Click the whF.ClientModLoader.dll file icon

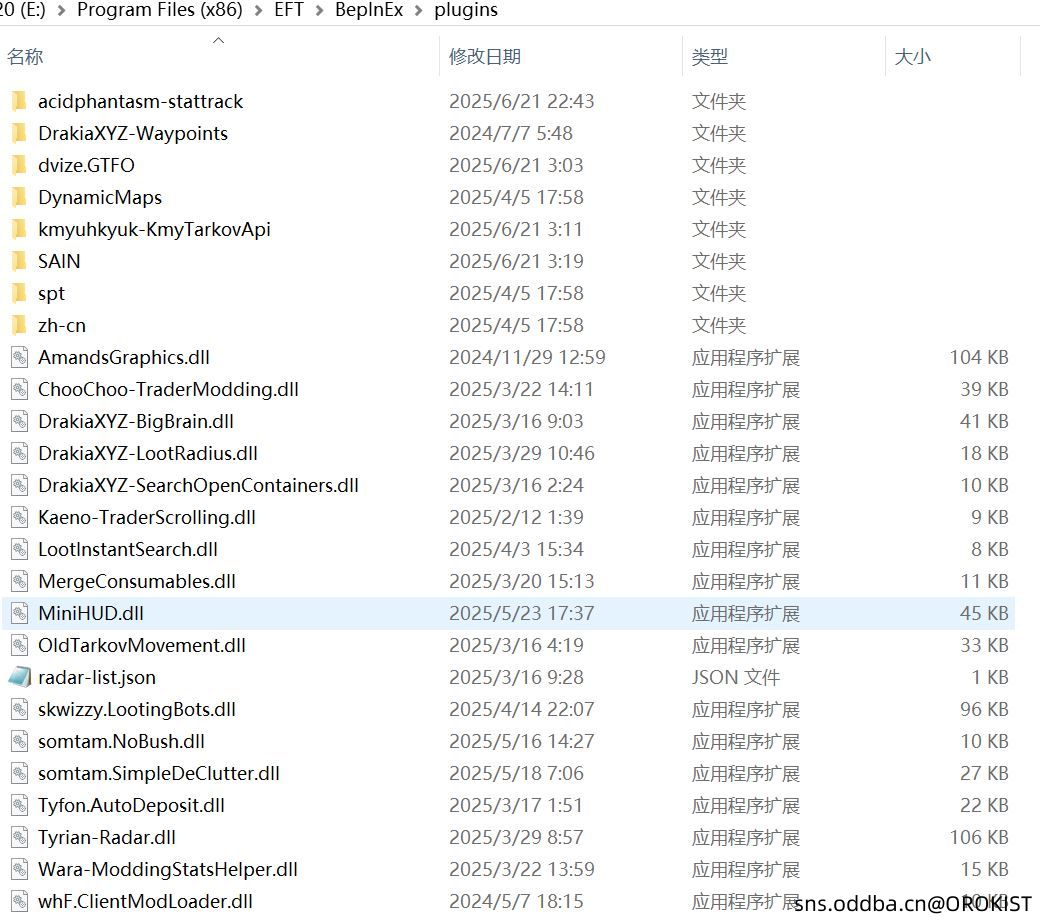coord(20,901)
